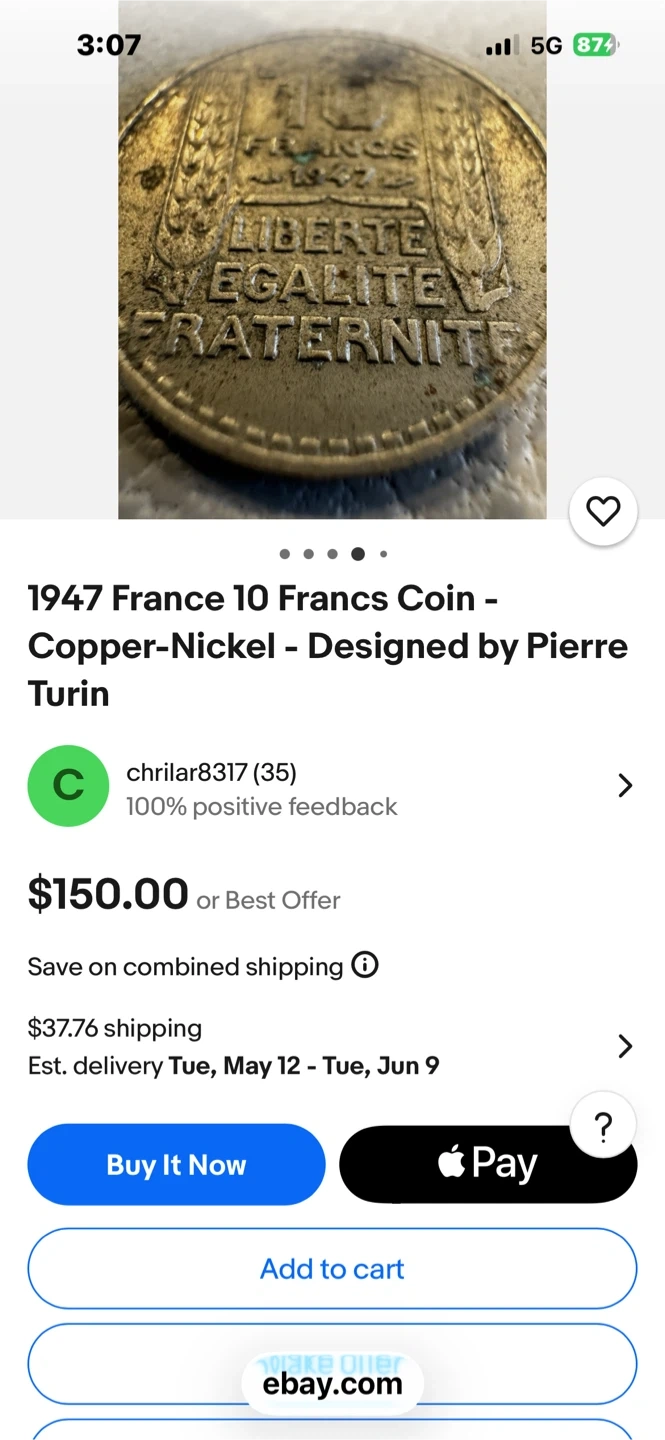
Task: Tap the Save on combined shipping text
Action: click(185, 967)
